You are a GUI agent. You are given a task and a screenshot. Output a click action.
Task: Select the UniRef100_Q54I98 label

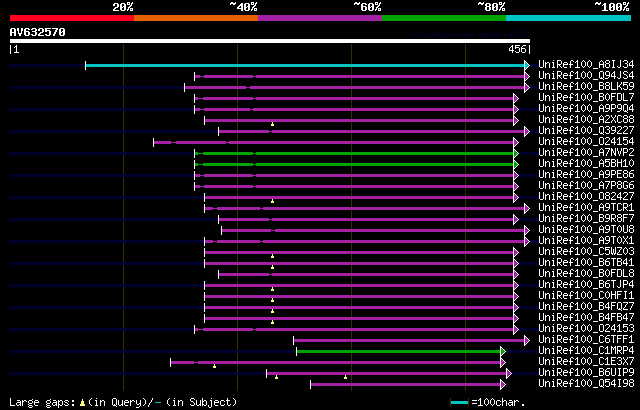click(586, 384)
